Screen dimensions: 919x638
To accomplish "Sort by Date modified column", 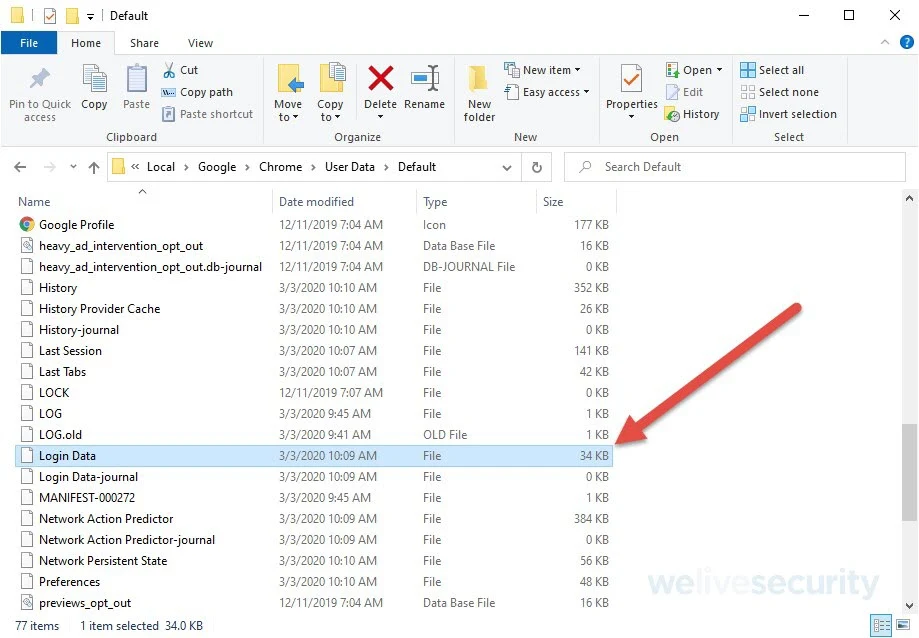I will (344, 202).
